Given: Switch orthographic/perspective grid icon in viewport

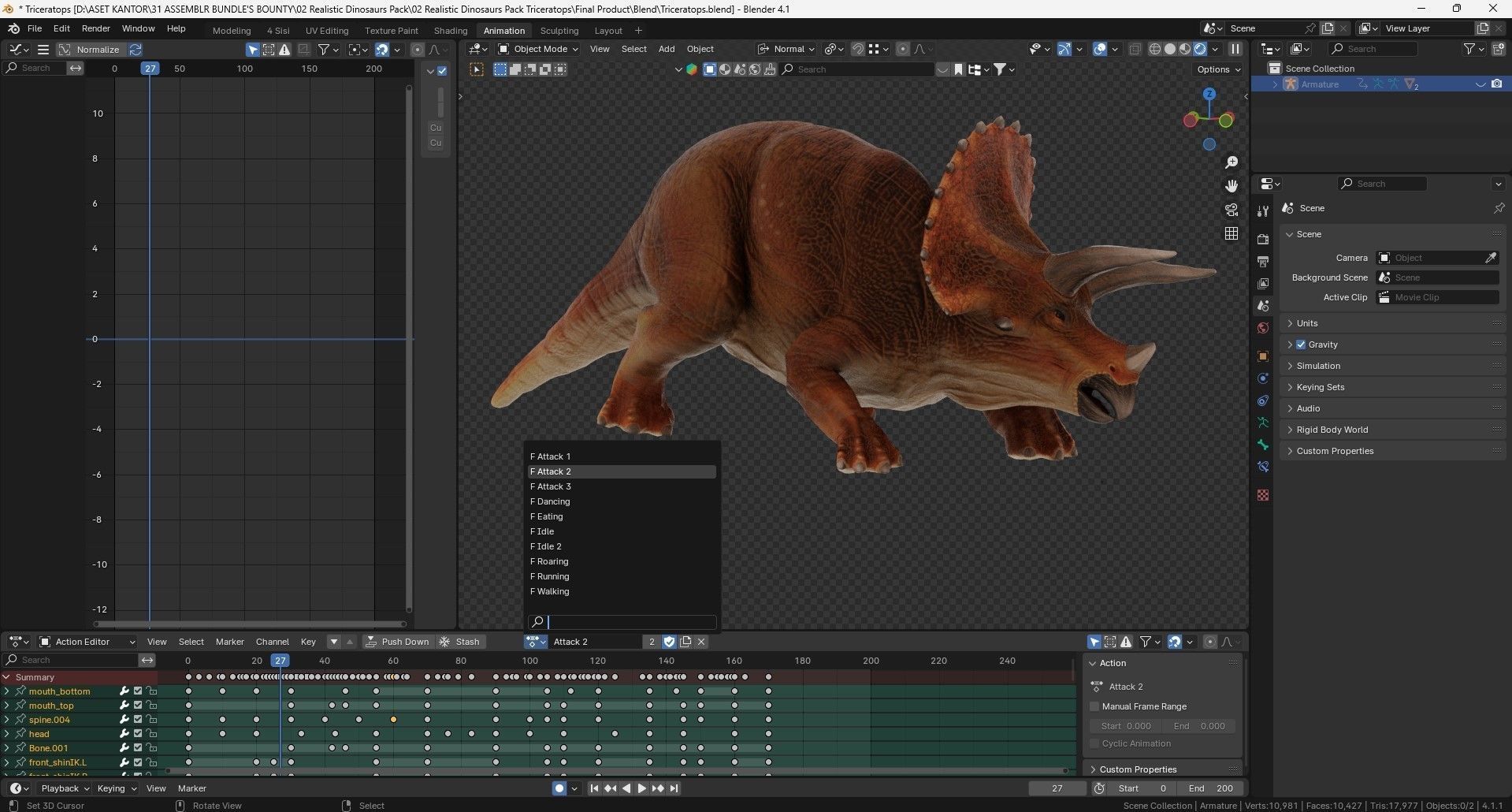Looking at the screenshot, I should (1232, 233).
